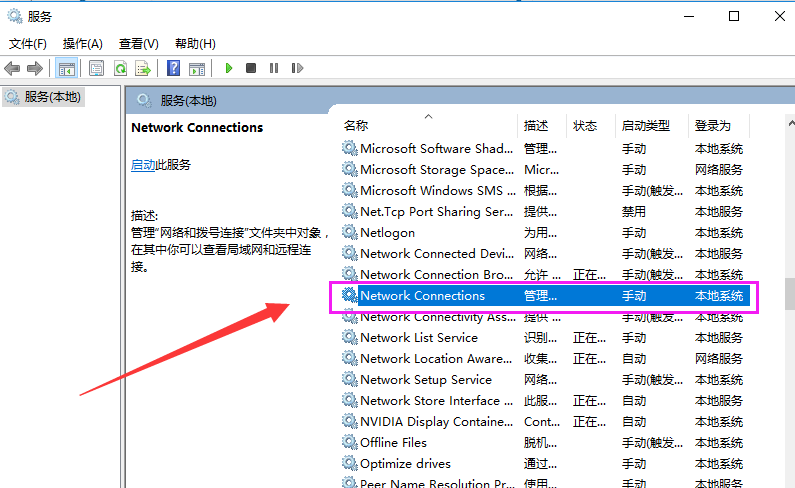Click the gear icon beside Optimize drives
This screenshot has height=488, width=795.
[x=349, y=463]
